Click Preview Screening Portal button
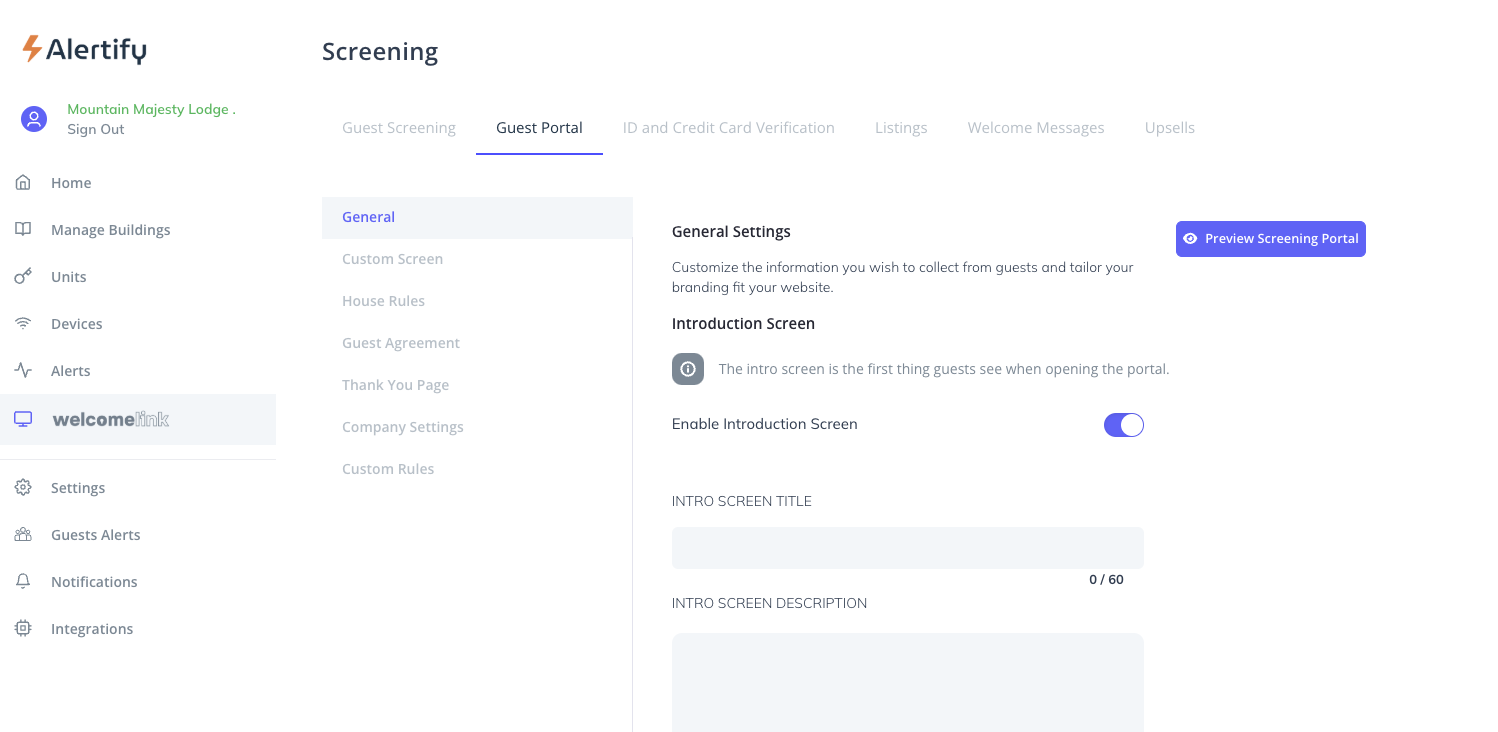 pyautogui.click(x=1270, y=239)
